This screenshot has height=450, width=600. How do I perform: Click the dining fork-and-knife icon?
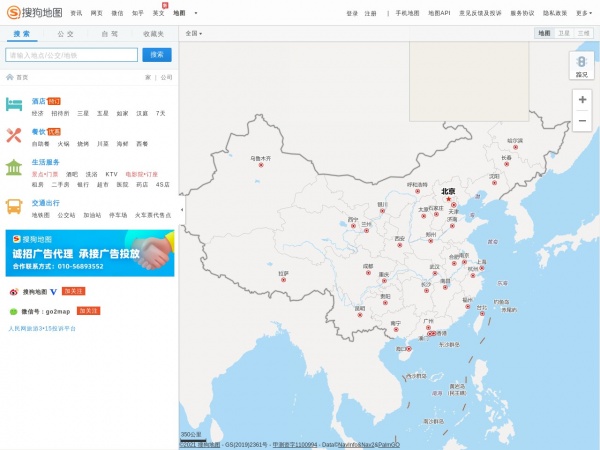click(14, 135)
